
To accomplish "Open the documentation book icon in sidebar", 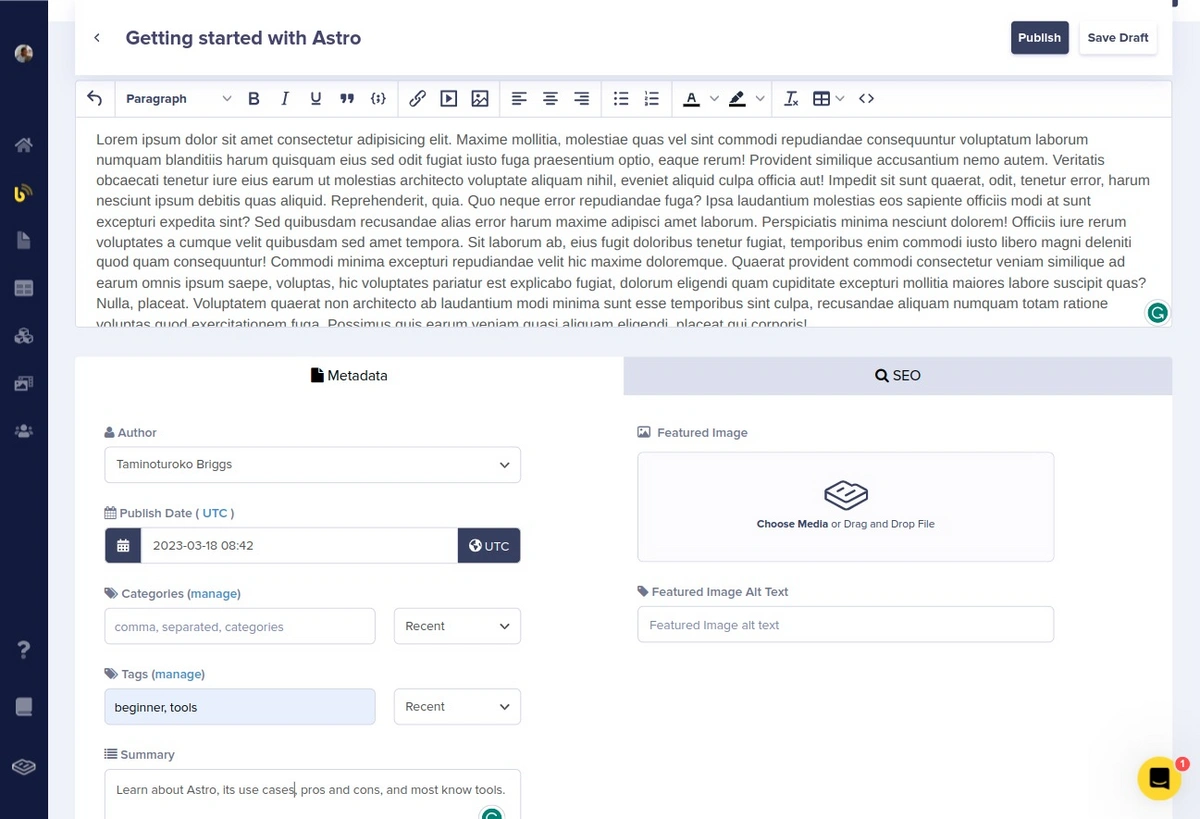I will [x=24, y=707].
